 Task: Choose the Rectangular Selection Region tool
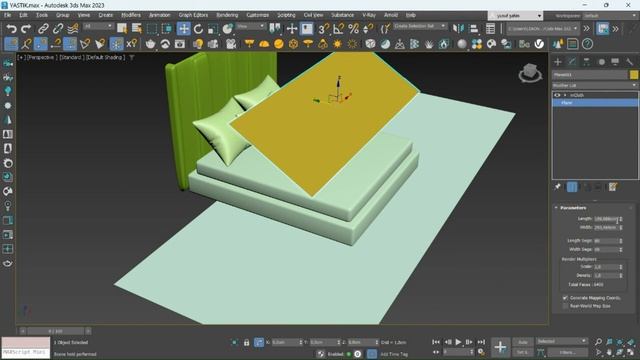click(152, 29)
